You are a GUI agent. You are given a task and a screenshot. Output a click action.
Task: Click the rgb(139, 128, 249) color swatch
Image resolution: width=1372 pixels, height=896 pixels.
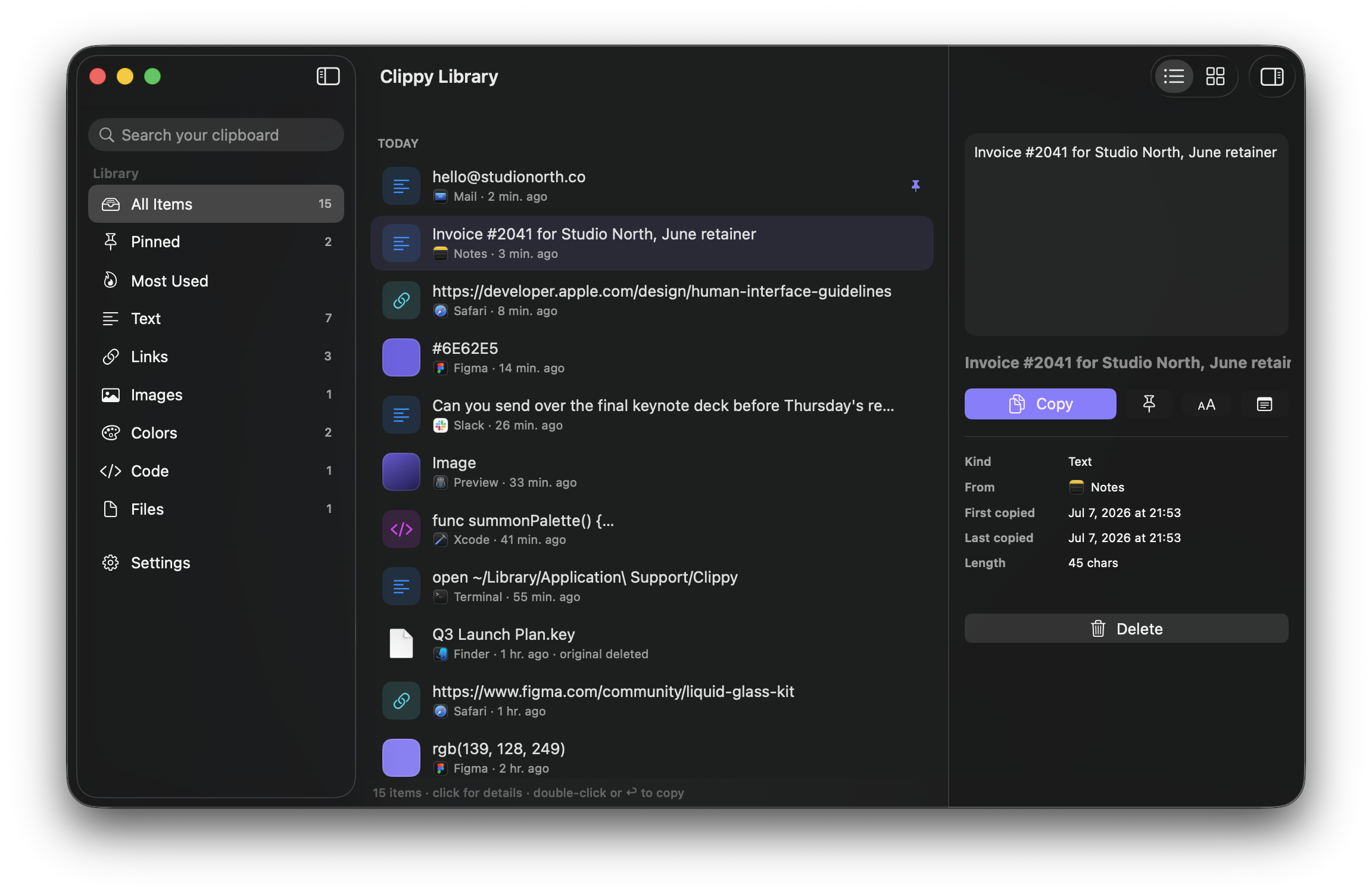pos(401,758)
